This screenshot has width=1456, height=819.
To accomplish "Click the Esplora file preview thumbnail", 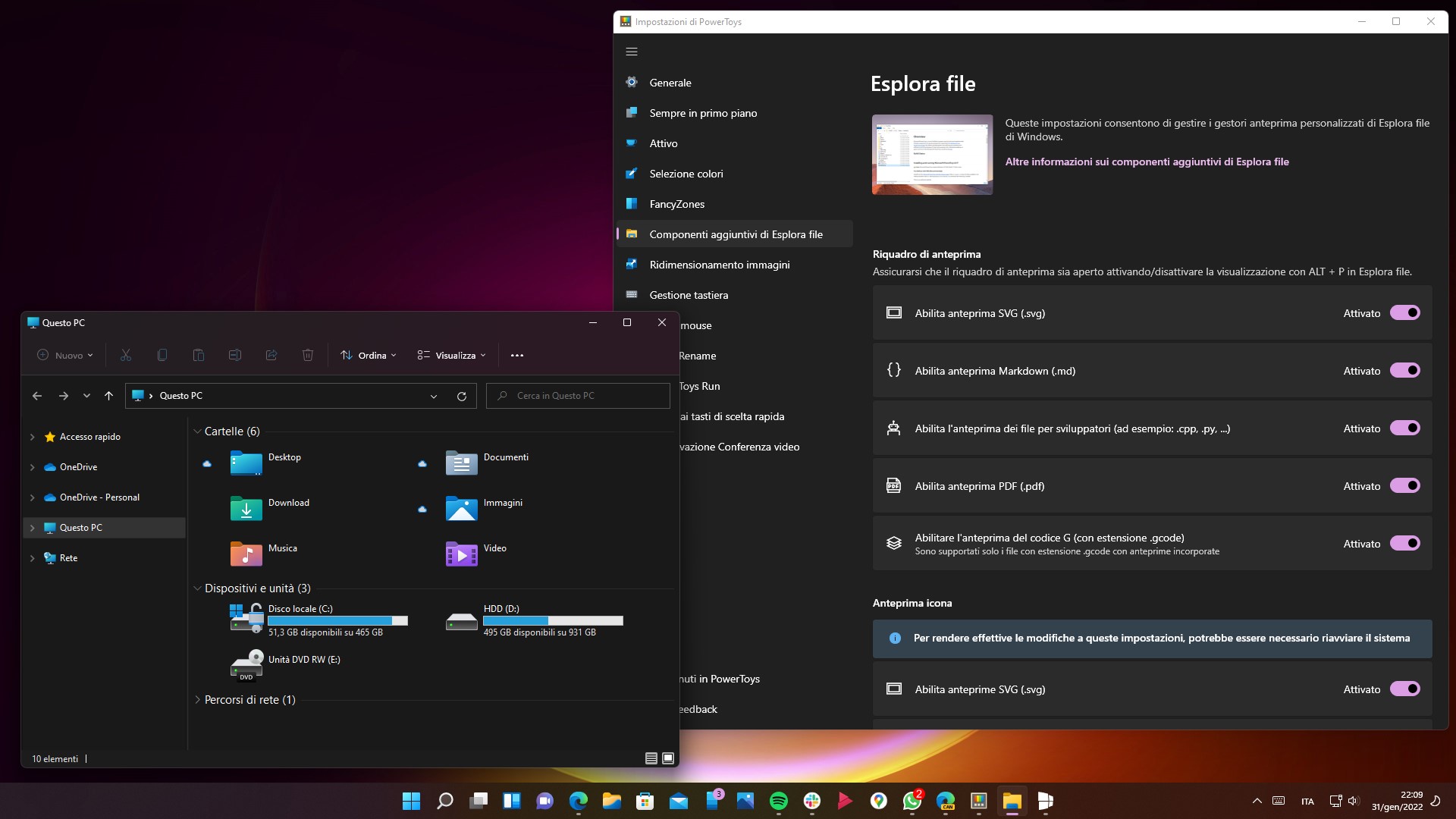I will click(932, 155).
